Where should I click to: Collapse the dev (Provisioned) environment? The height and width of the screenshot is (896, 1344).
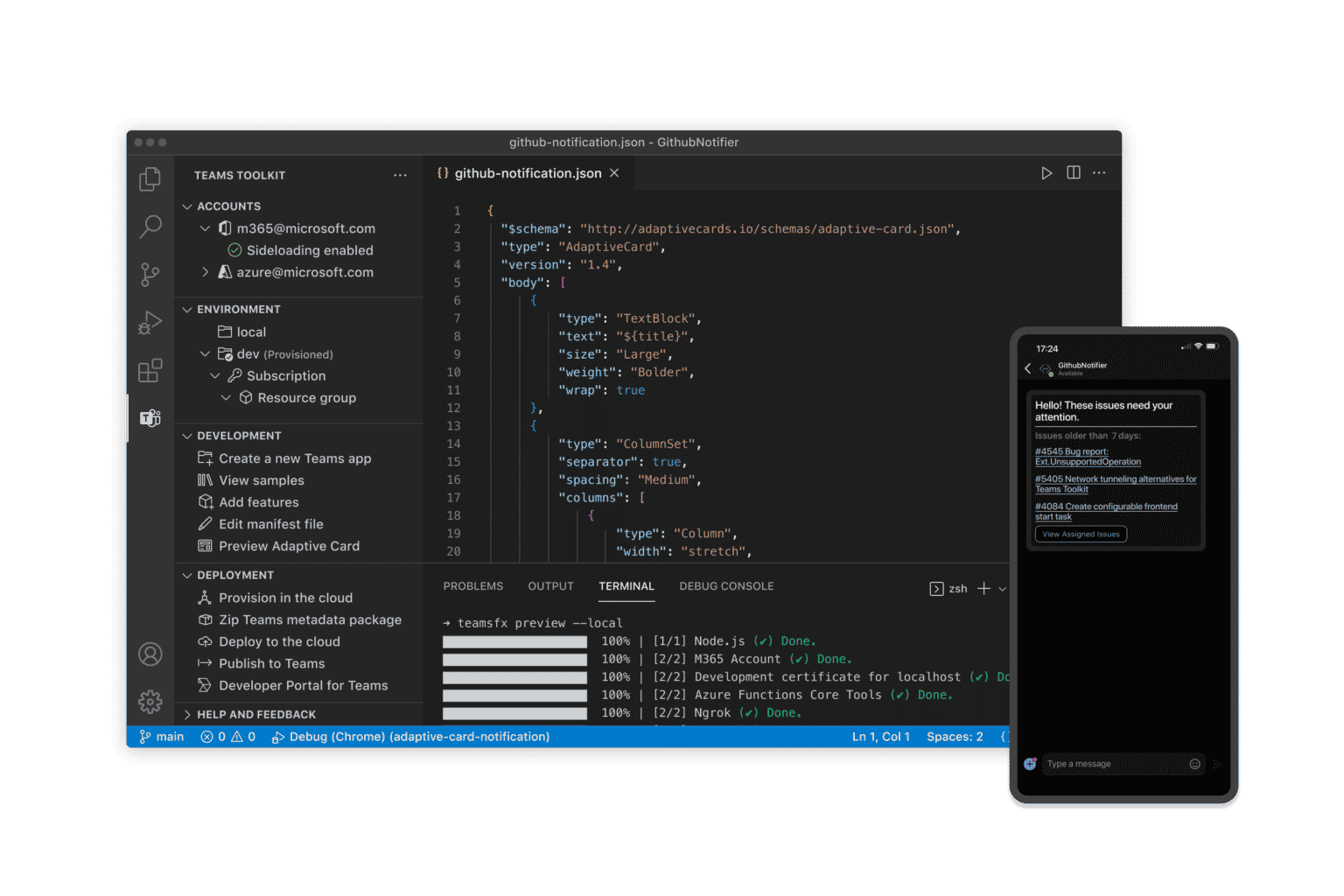(205, 354)
